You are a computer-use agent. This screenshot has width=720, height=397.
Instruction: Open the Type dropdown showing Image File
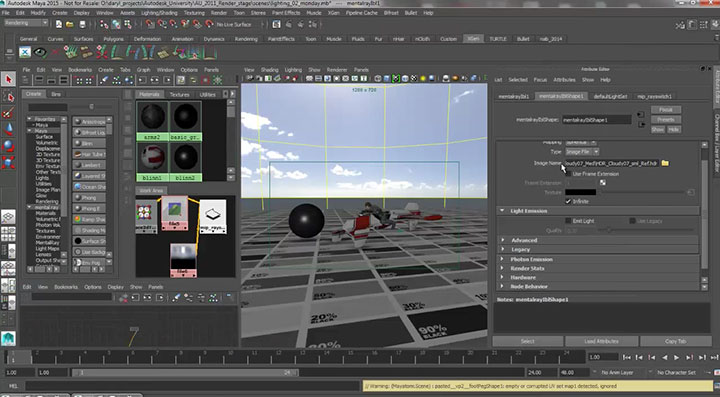pyautogui.click(x=582, y=151)
